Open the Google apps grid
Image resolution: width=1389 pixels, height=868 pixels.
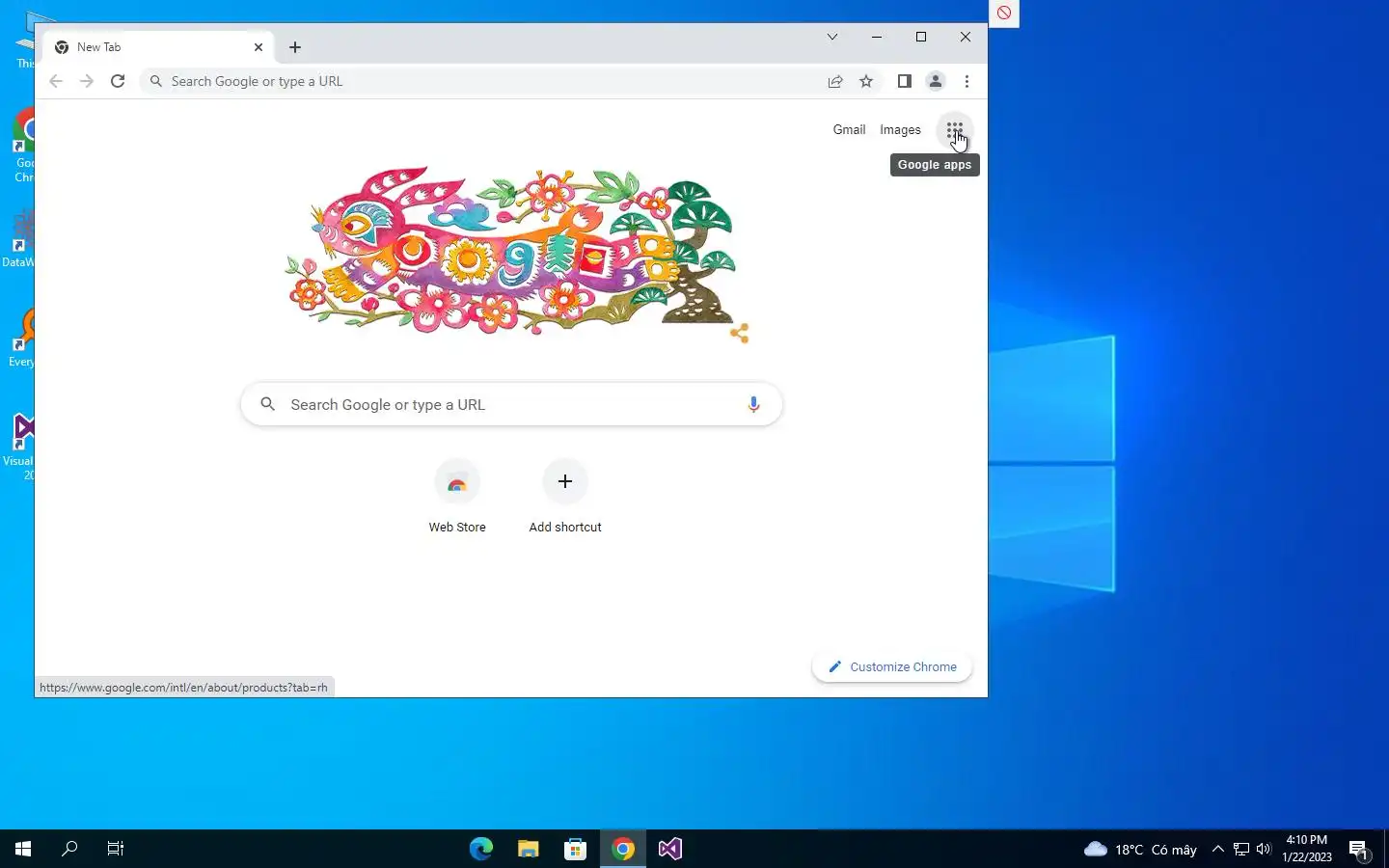tap(954, 129)
